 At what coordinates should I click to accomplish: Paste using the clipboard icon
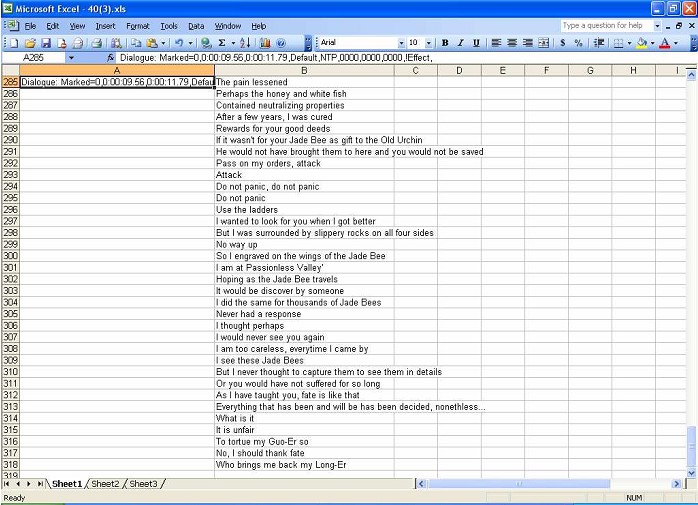tap(152, 43)
